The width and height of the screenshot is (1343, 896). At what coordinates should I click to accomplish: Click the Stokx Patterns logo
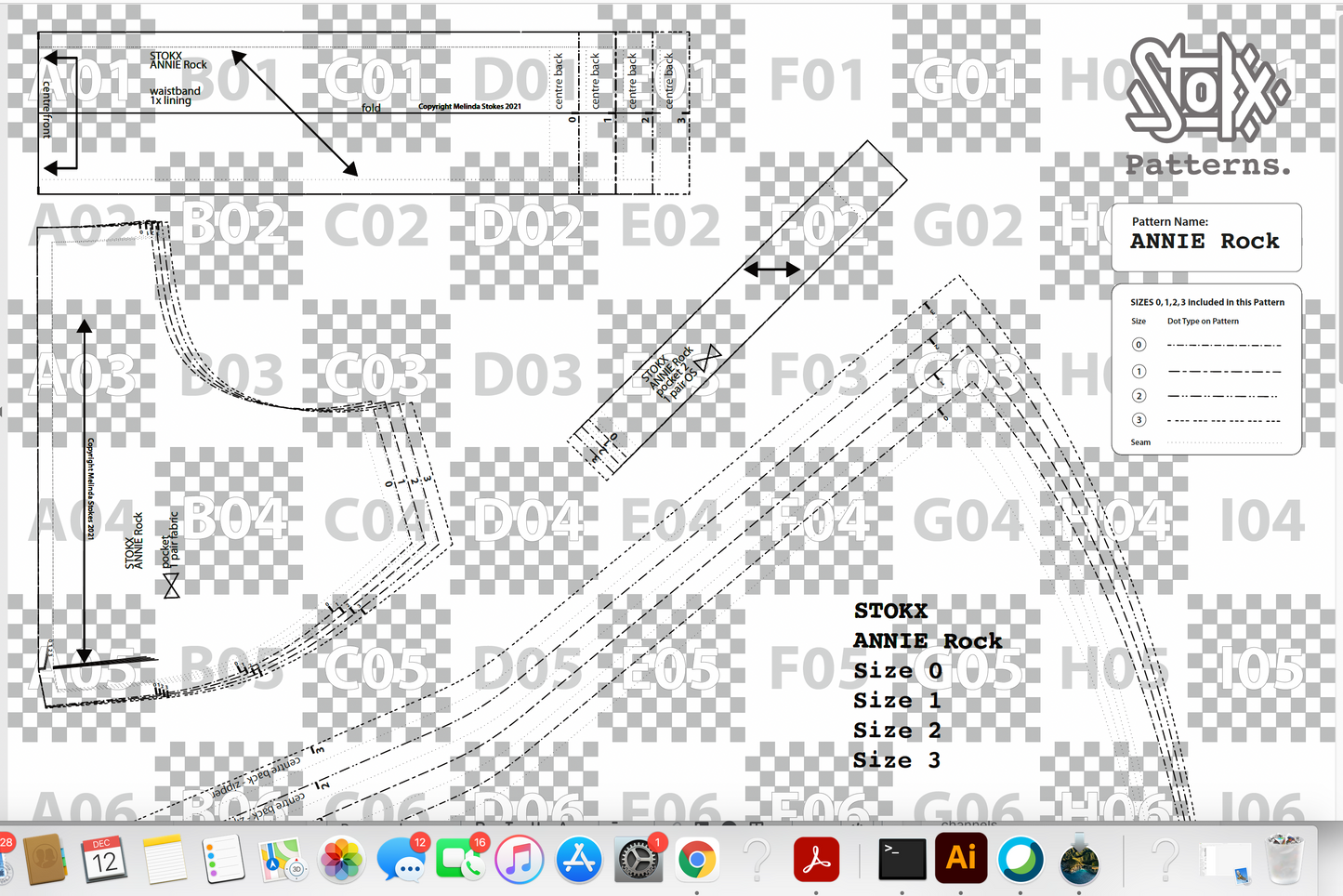pyautogui.click(x=1207, y=104)
